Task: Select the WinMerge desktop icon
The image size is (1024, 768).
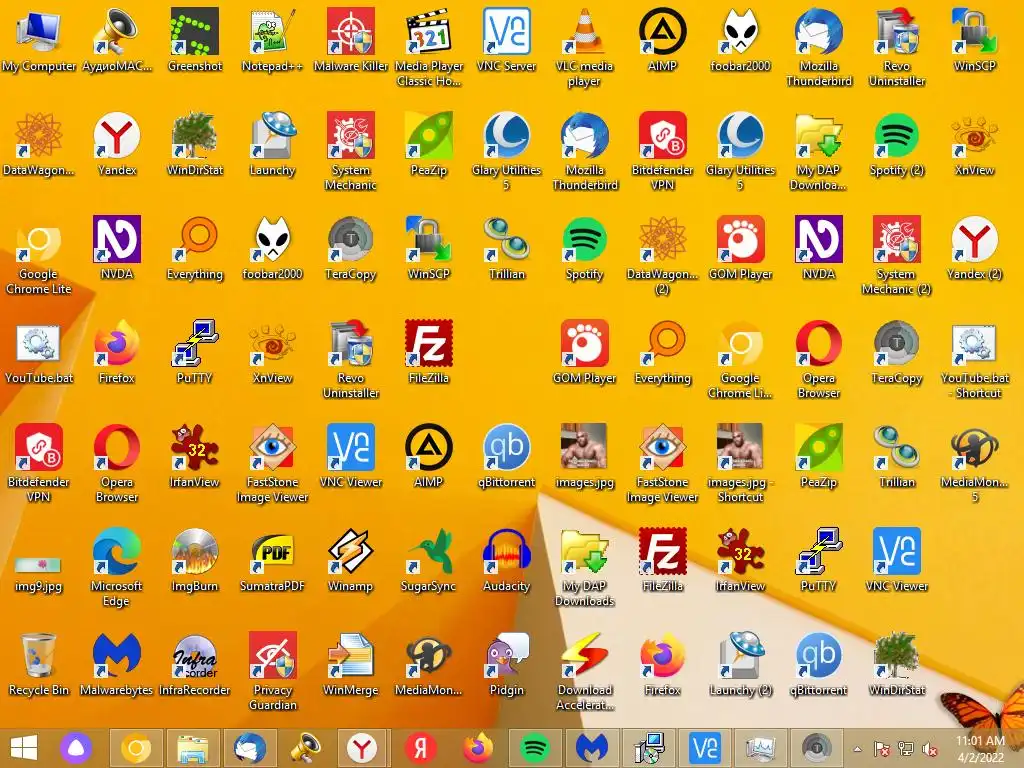Action: point(351,665)
